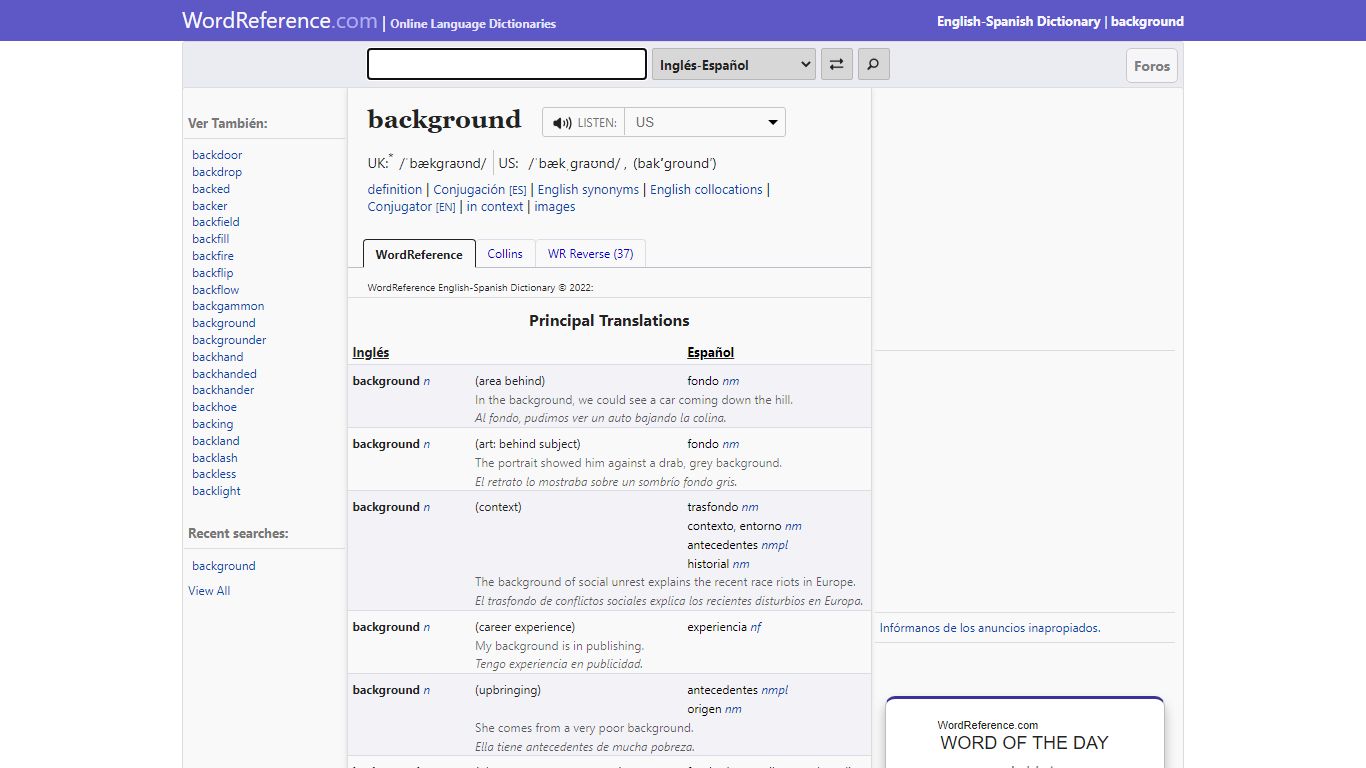Click the Word of the Day widget
This screenshot has height=768, width=1366.
[x=1024, y=732]
